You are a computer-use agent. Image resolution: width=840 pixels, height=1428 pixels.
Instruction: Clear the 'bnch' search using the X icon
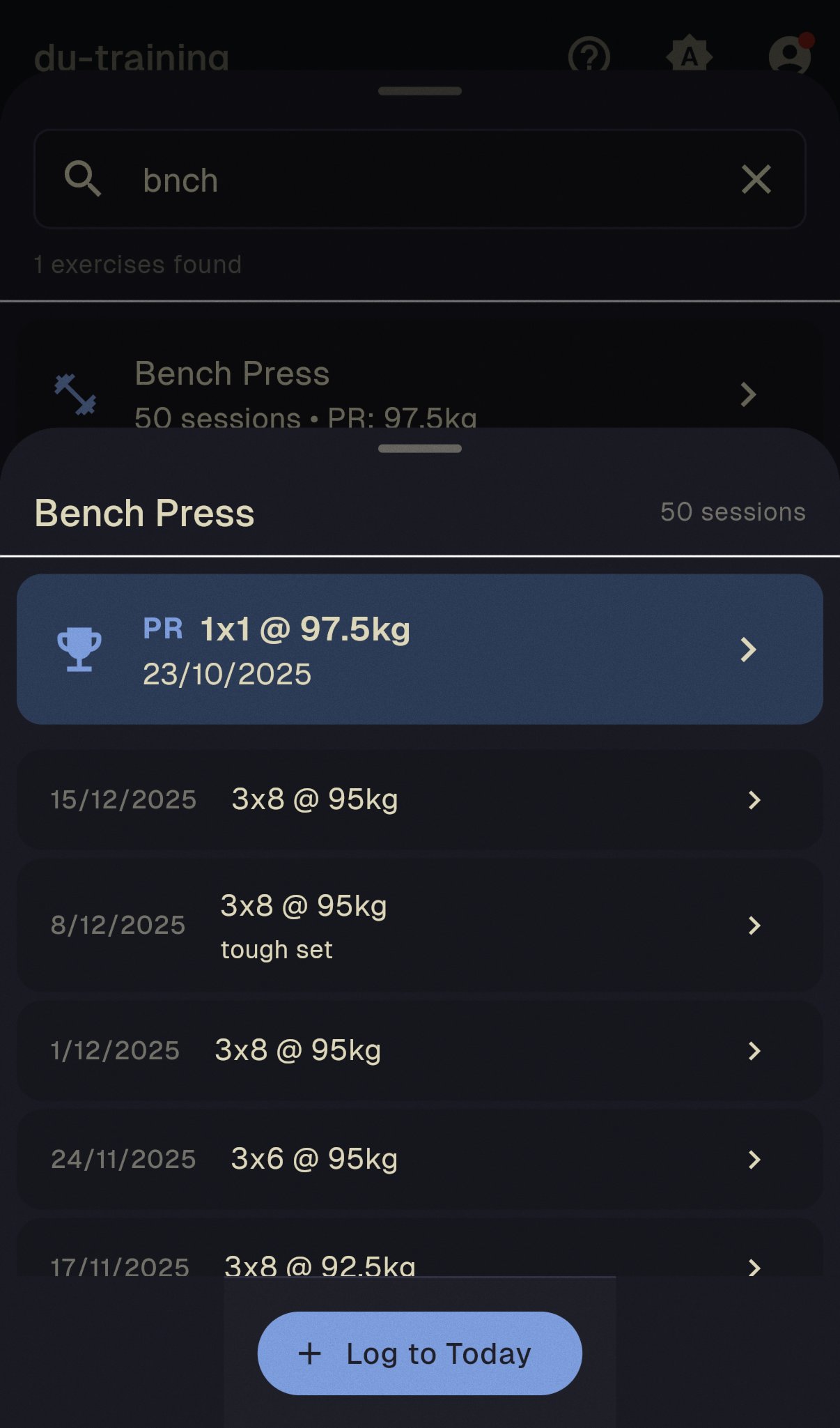(x=756, y=179)
